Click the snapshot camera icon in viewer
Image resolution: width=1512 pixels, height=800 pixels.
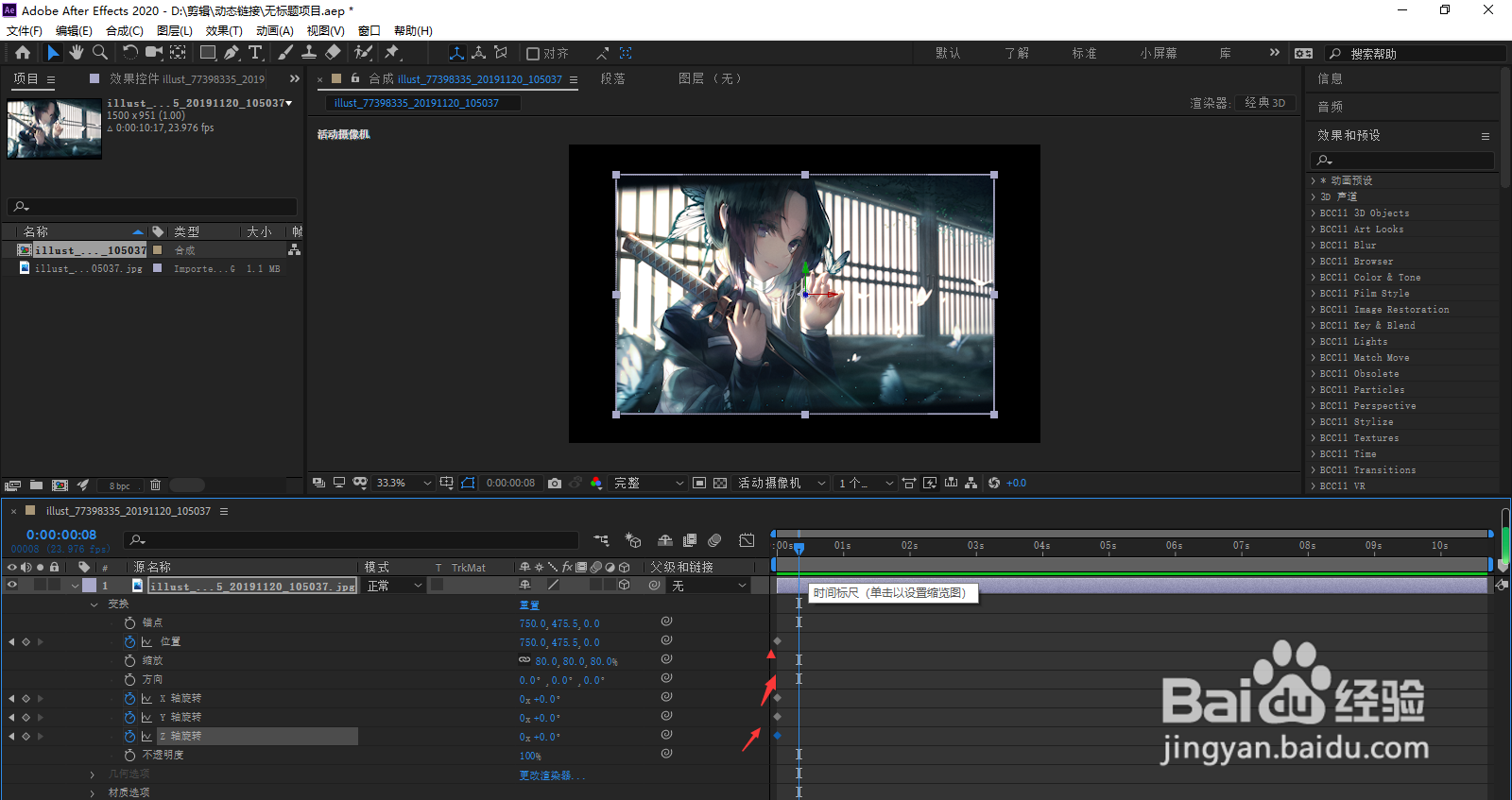pyautogui.click(x=555, y=483)
